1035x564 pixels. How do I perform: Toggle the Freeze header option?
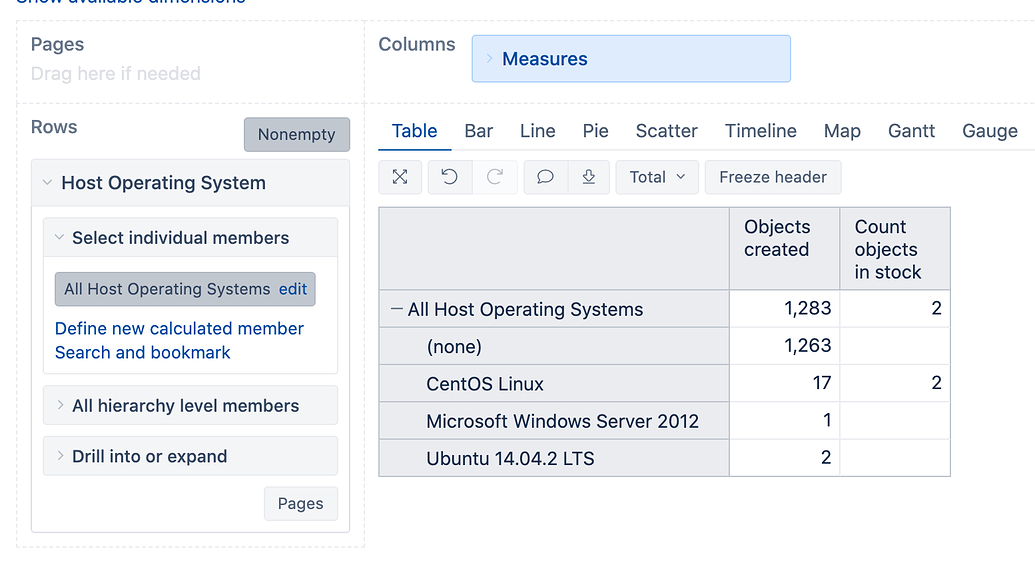click(772, 177)
